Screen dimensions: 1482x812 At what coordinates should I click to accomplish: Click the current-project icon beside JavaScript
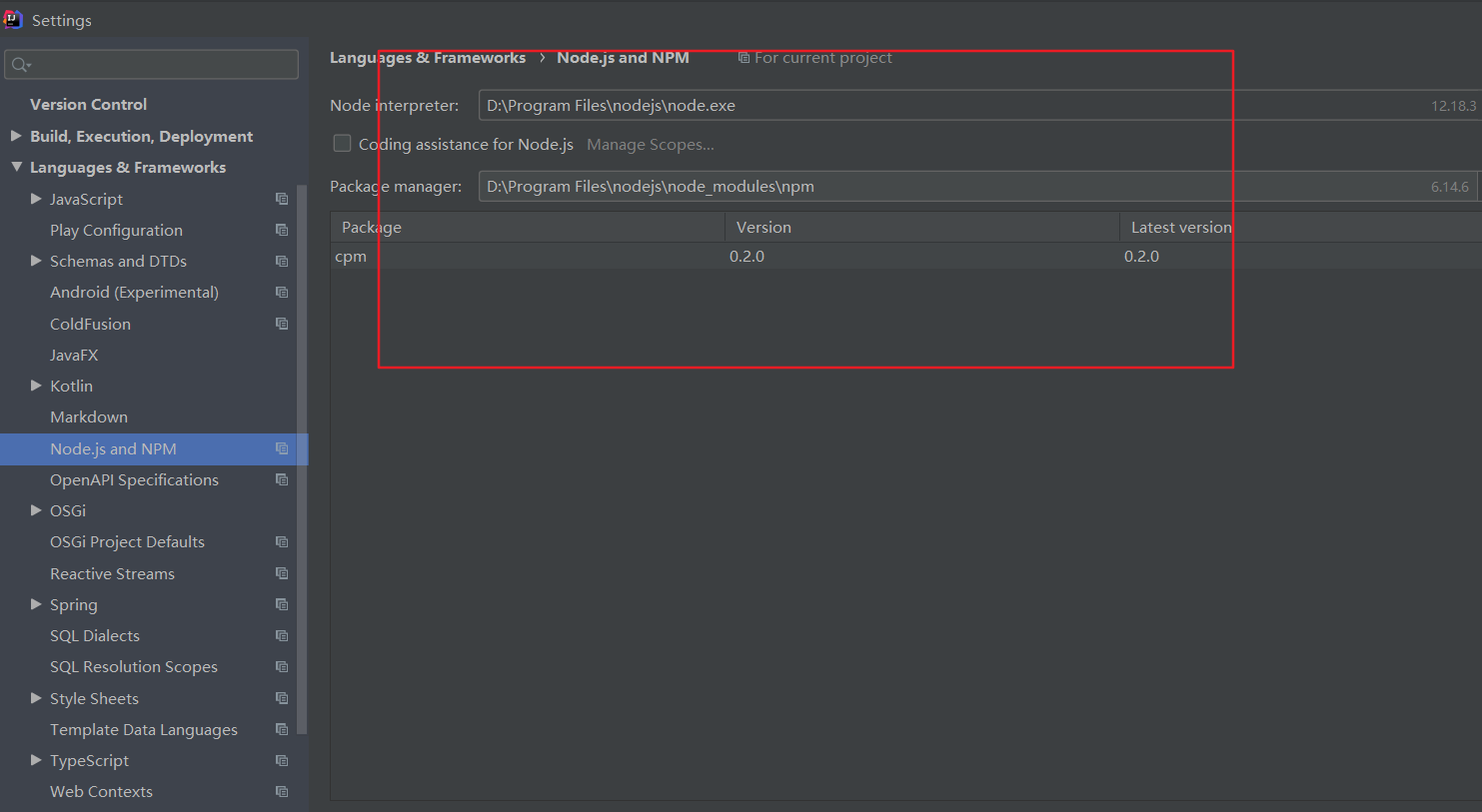pos(282,199)
